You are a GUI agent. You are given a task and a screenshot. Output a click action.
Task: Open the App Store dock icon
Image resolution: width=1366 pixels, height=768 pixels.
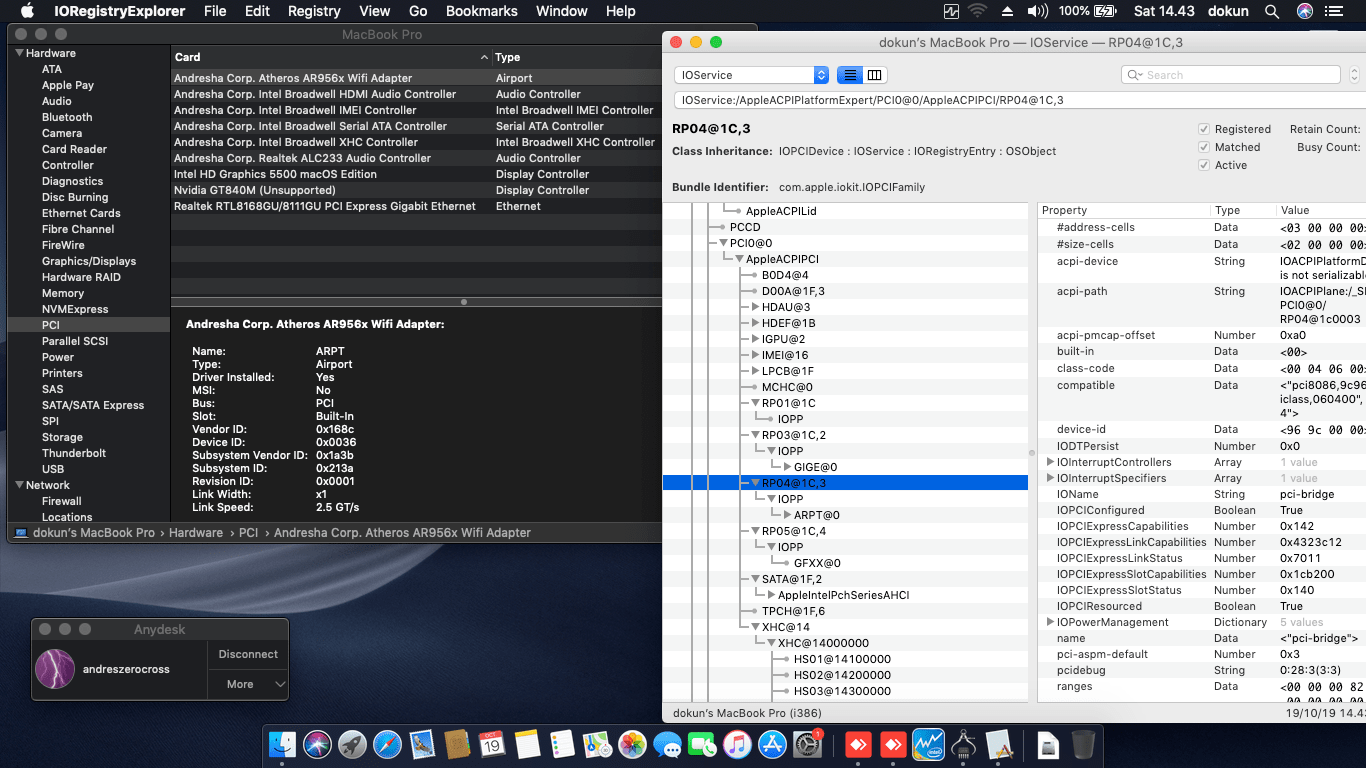[x=772, y=745]
